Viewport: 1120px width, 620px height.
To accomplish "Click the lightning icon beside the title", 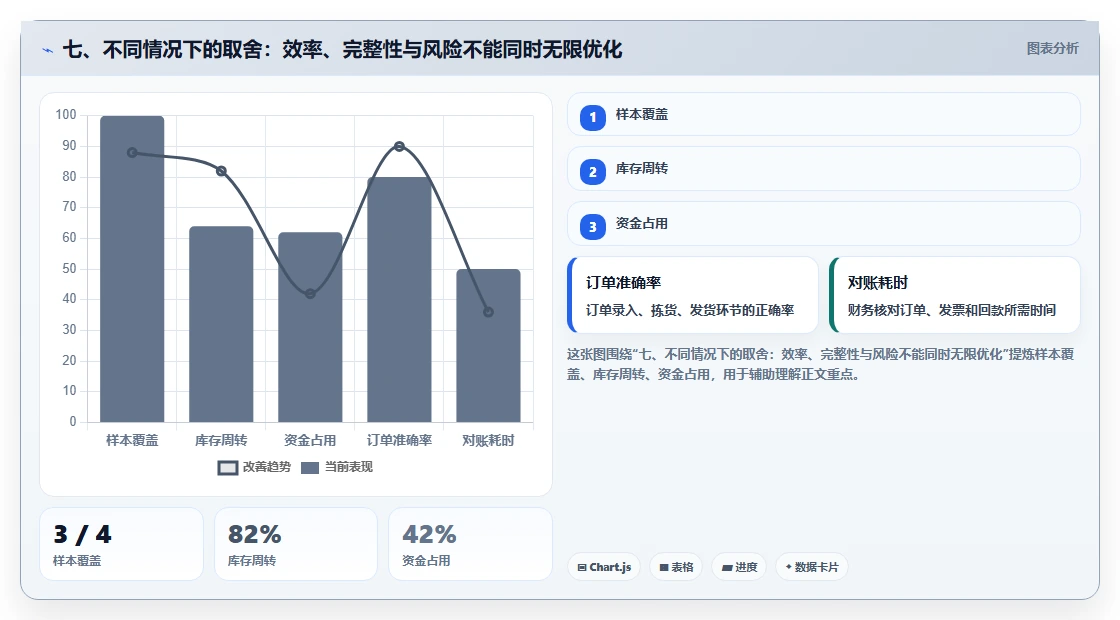I will 47,50.
